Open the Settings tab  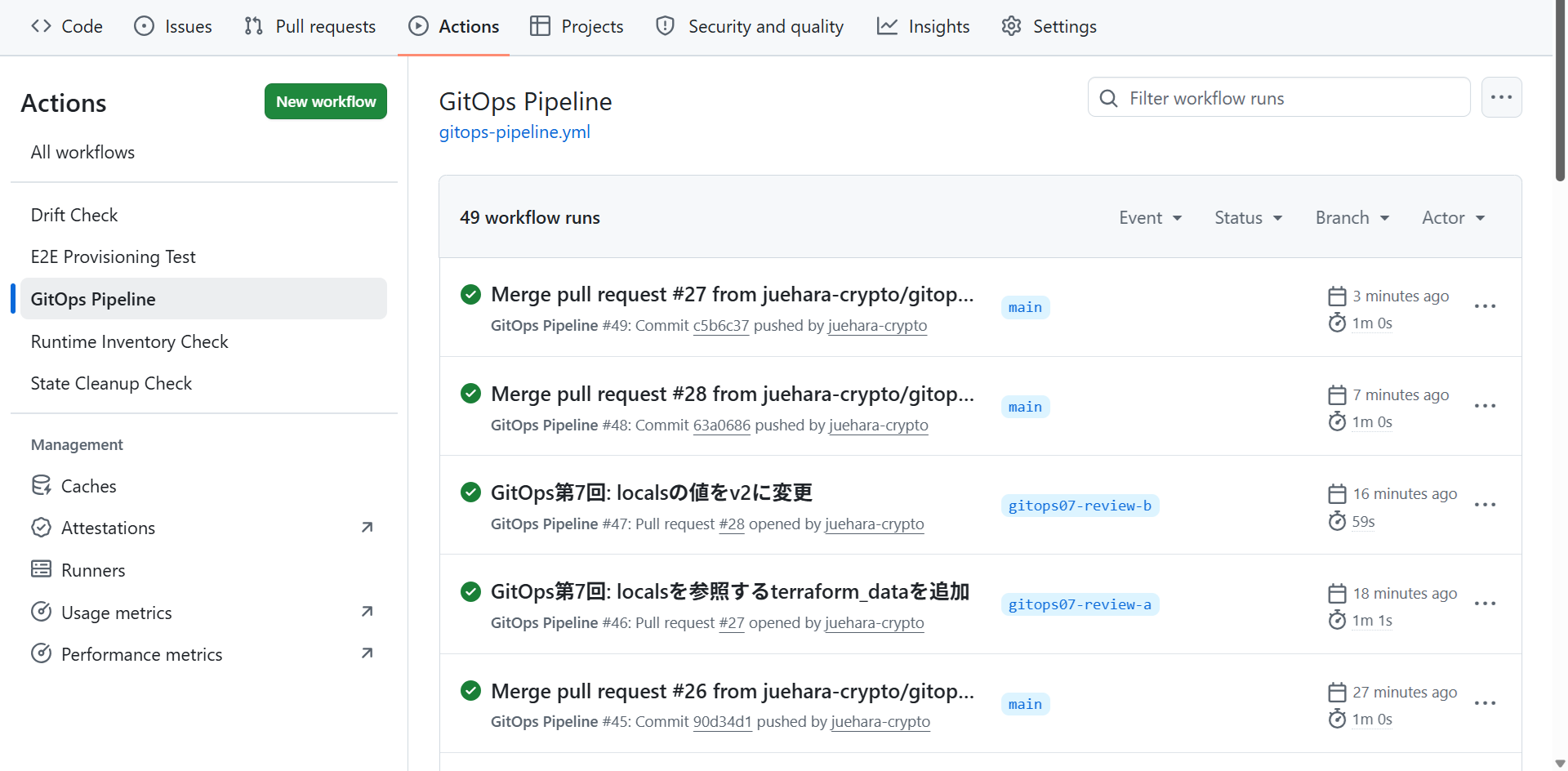[x=1049, y=26]
